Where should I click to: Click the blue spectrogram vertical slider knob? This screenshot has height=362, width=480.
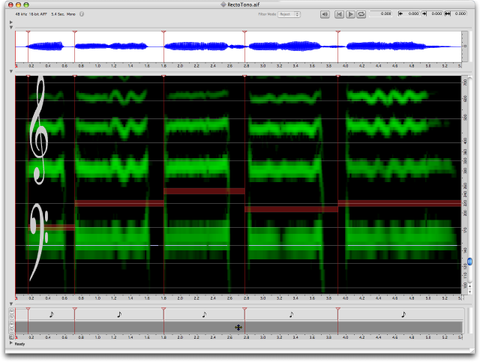click(470, 262)
